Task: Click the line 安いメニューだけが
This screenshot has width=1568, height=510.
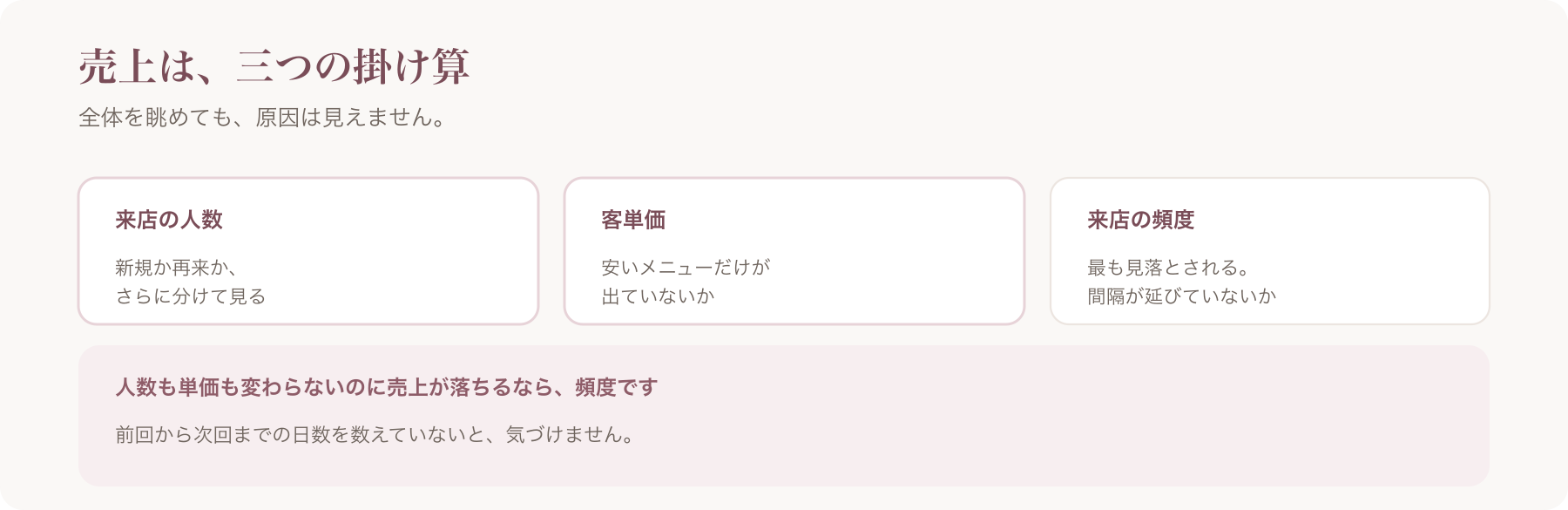Action: click(686, 268)
